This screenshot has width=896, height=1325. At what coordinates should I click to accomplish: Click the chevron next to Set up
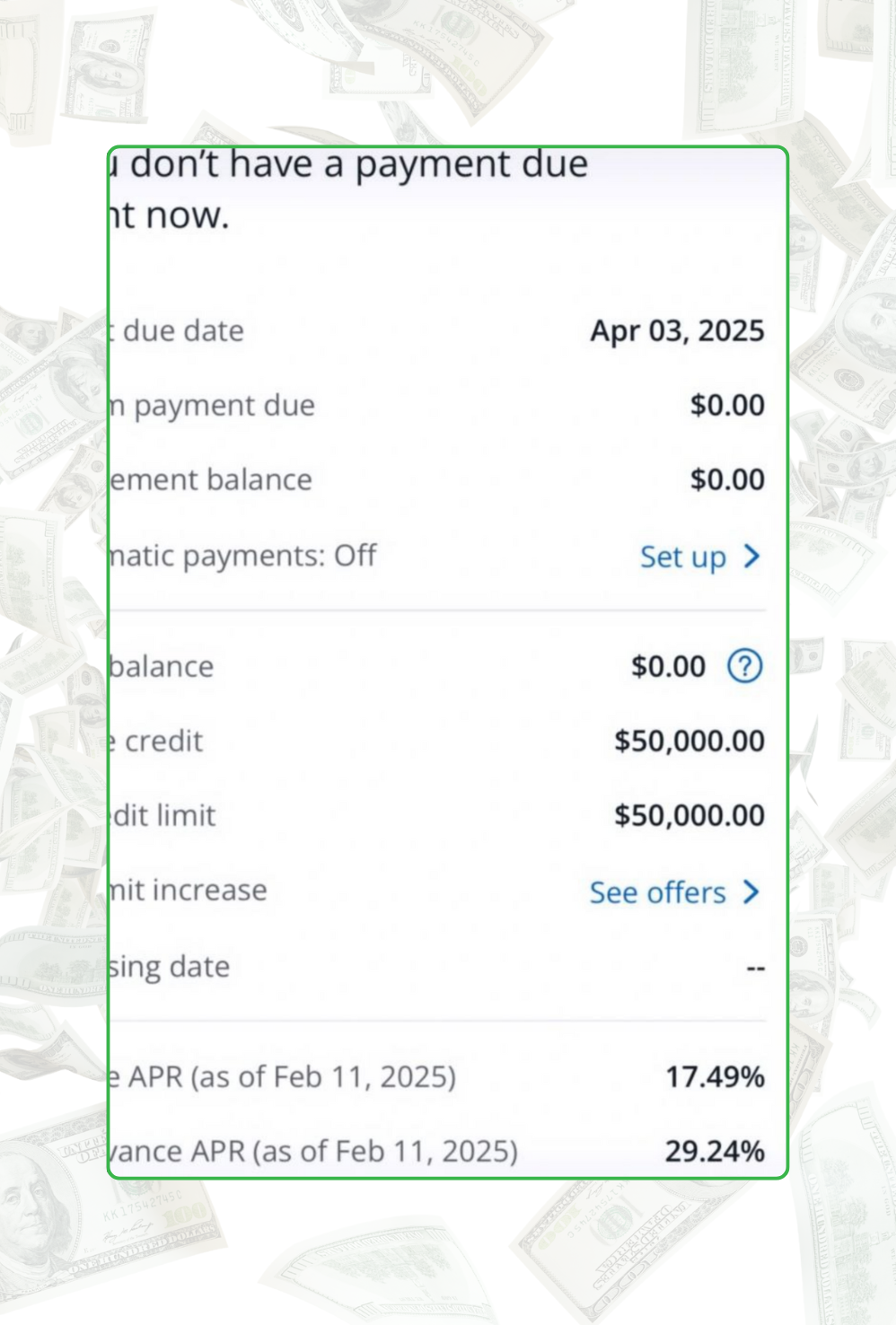(x=752, y=557)
